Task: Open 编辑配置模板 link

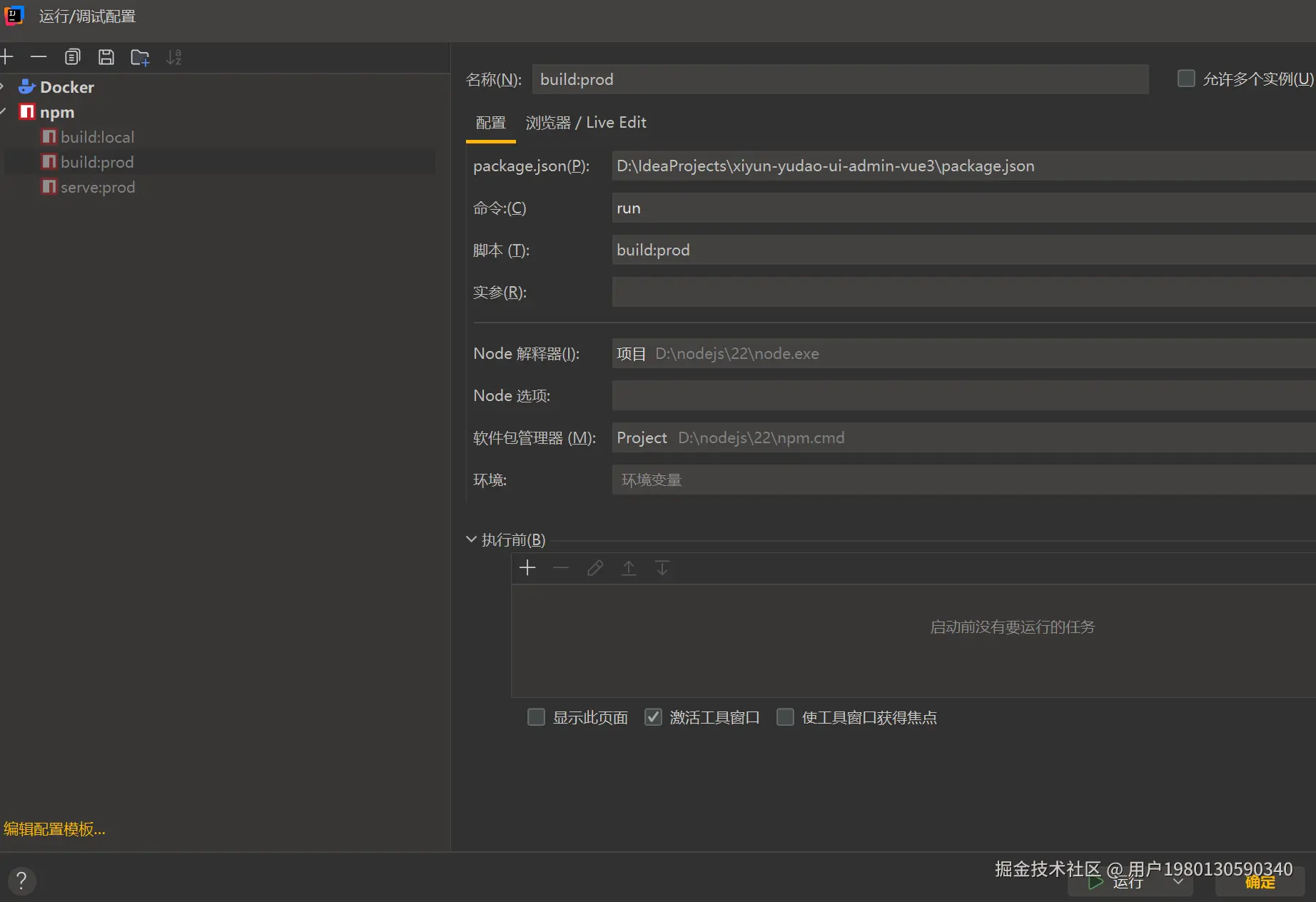Action: point(54,829)
